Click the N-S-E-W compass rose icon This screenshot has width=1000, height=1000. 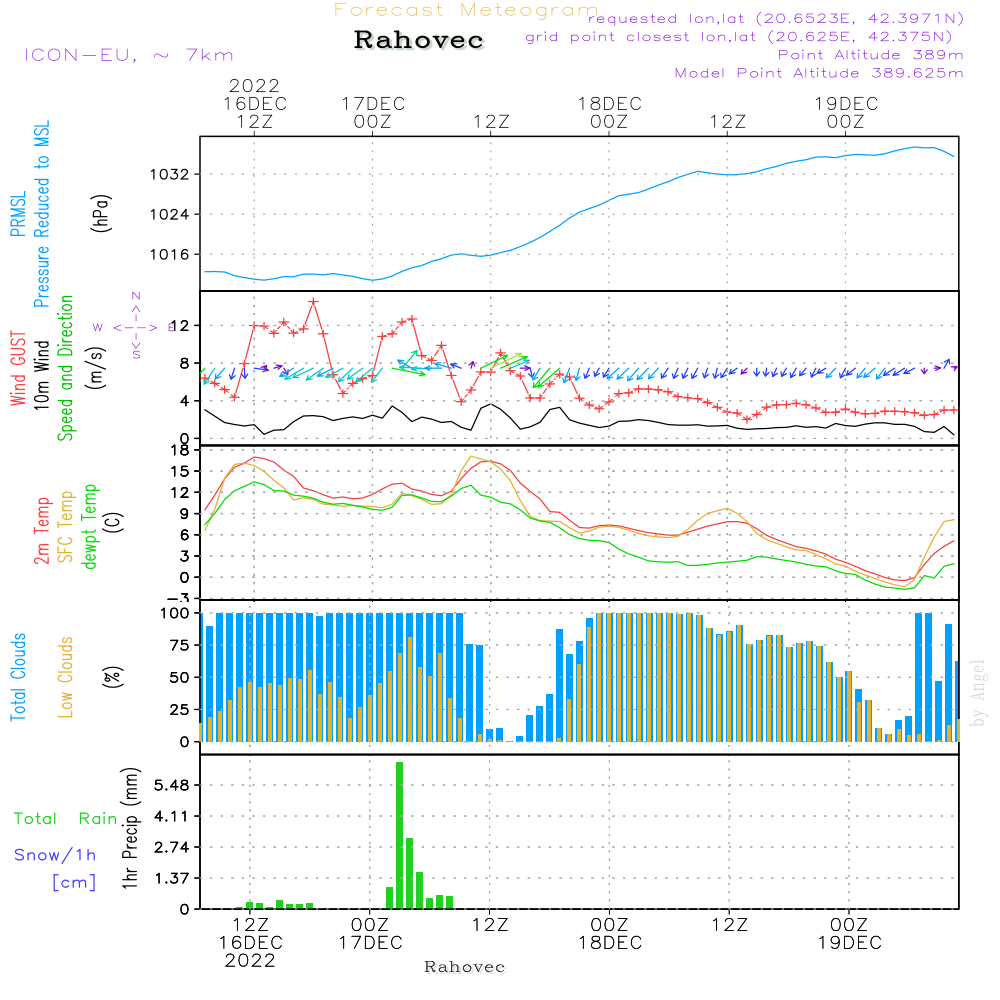point(136,327)
